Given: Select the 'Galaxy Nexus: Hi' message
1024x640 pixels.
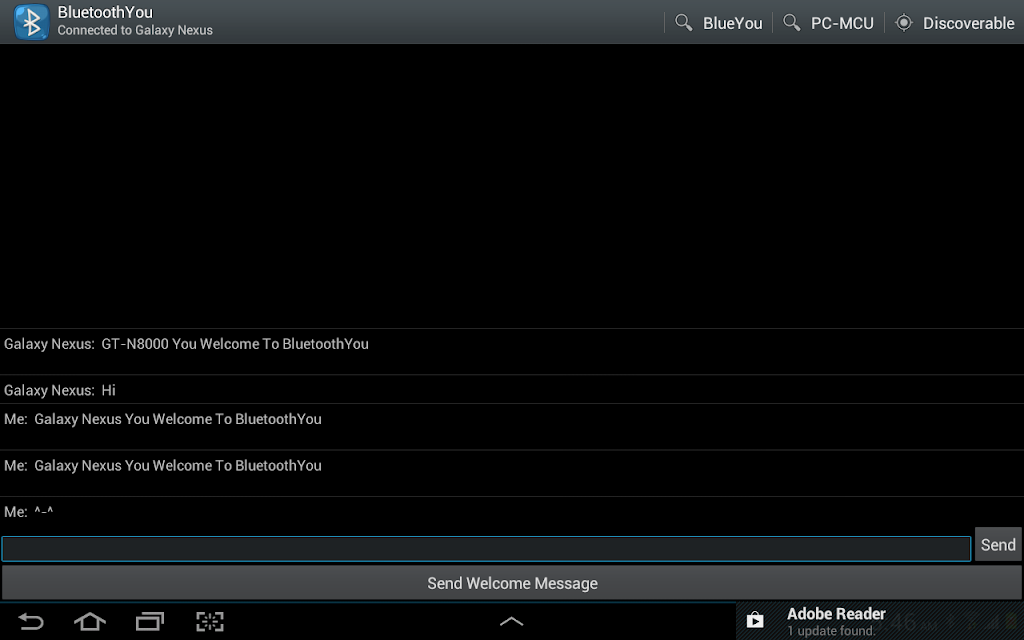Looking at the screenshot, I should tap(59, 391).
